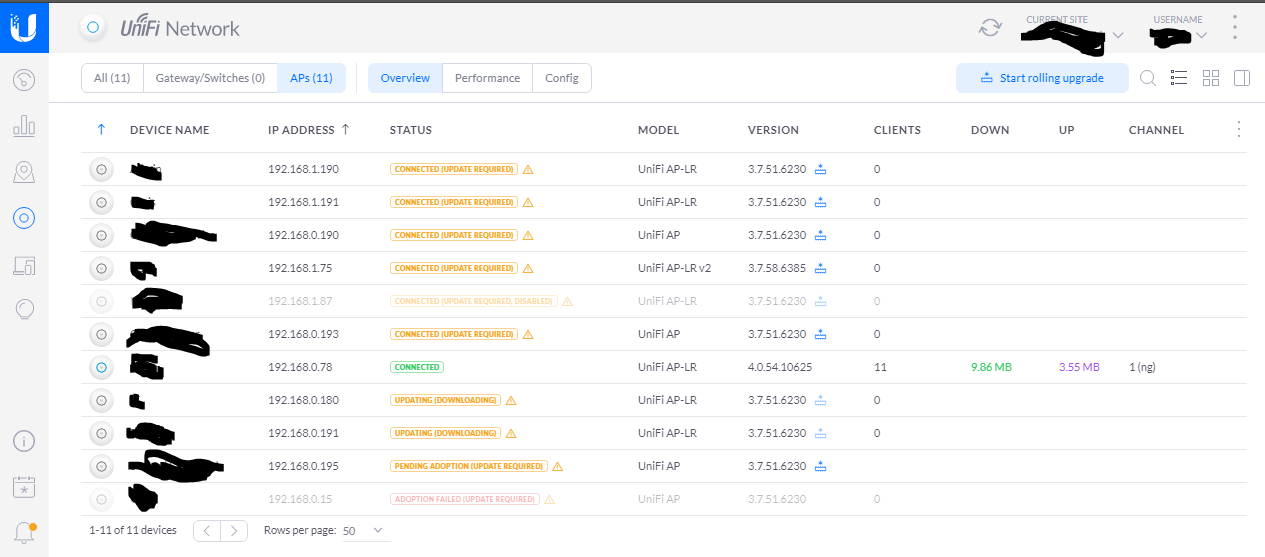
Task: Click the 3.55 MB up value
Action: (x=1079, y=367)
